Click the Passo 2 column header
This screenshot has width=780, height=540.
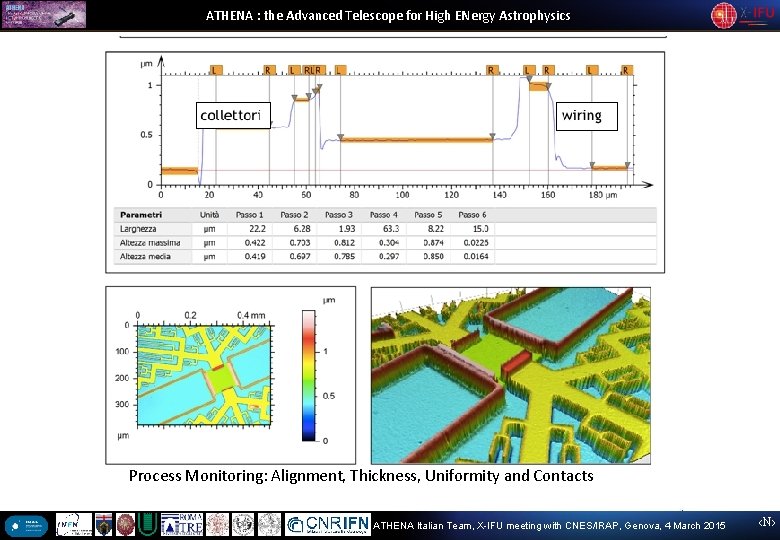tap(294, 215)
